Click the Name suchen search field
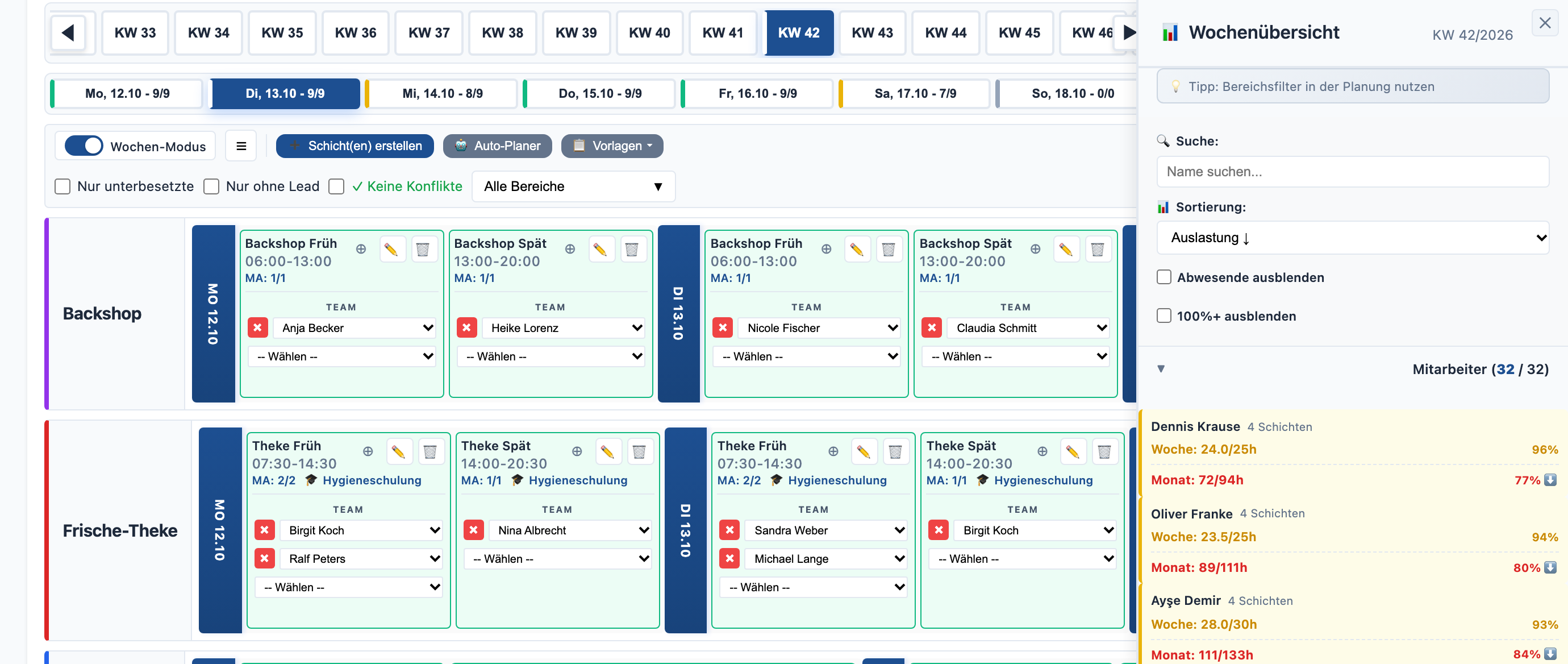 click(x=1352, y=172)
